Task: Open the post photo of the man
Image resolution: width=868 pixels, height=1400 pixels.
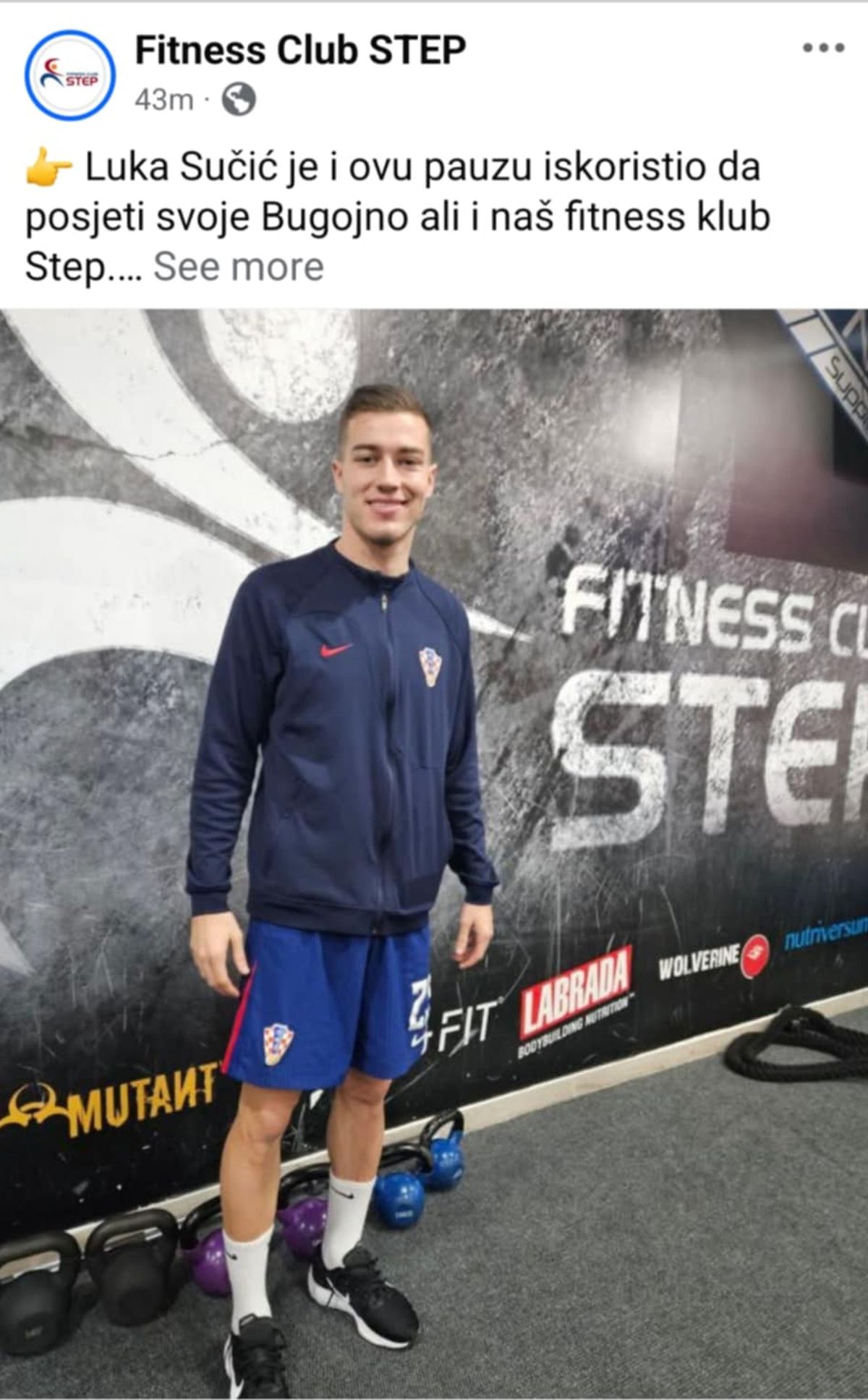Action: (x=434, y=854)
